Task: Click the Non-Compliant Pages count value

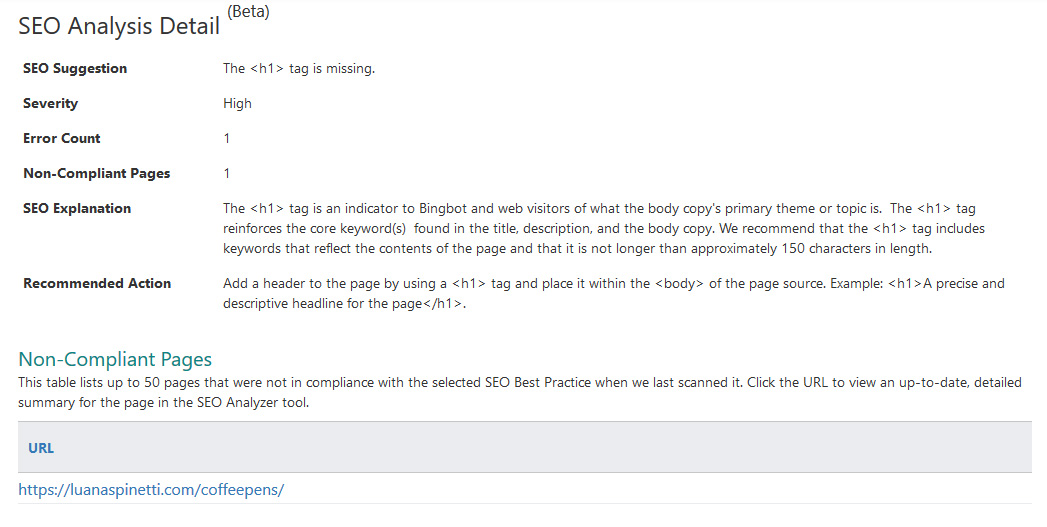Action: click(227, 174)
